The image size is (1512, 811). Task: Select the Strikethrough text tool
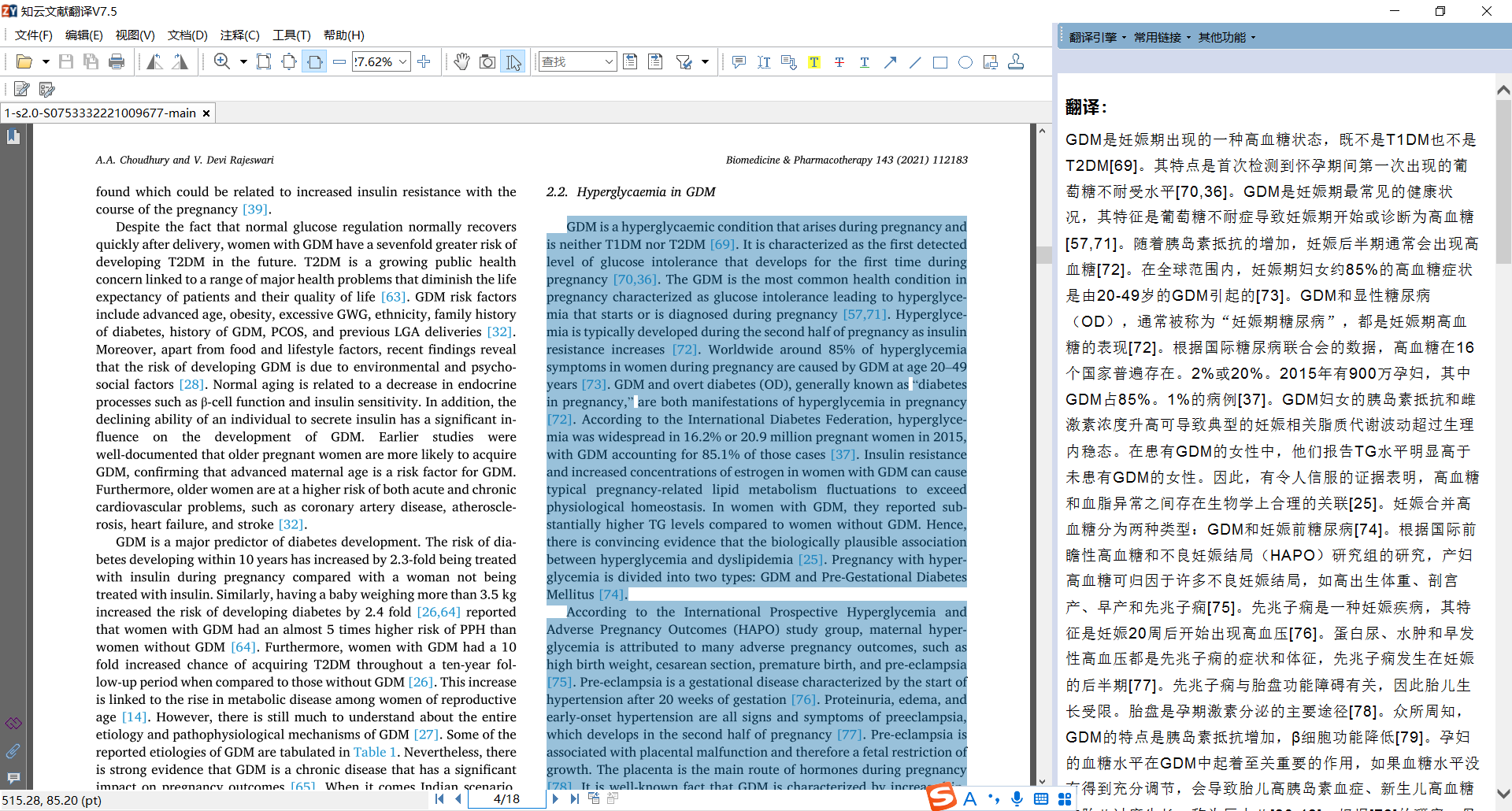click(x=839, y=61)
